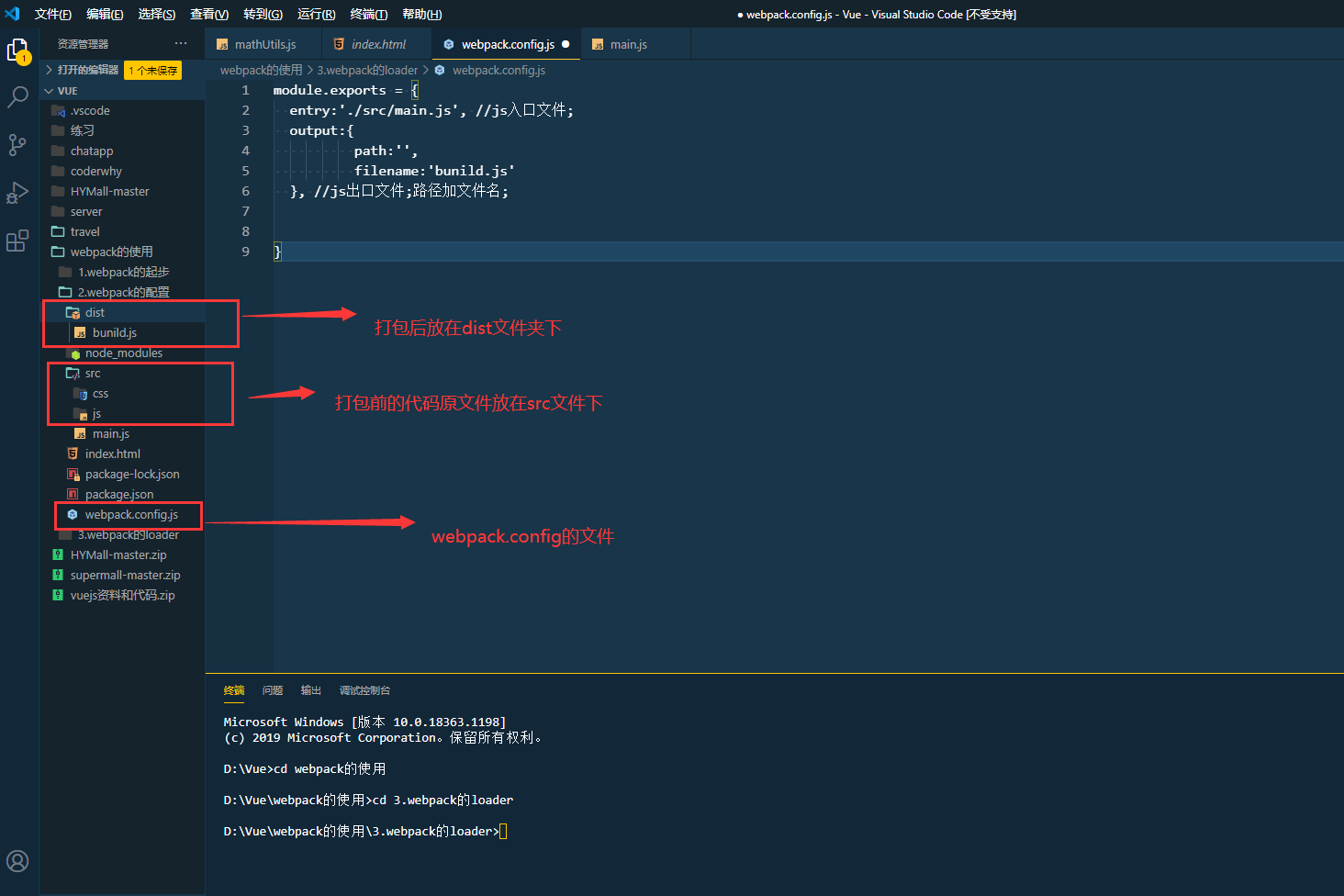Switch to the 调试控制台 panel tab
1344x896 pixels.
pos(364,690)
